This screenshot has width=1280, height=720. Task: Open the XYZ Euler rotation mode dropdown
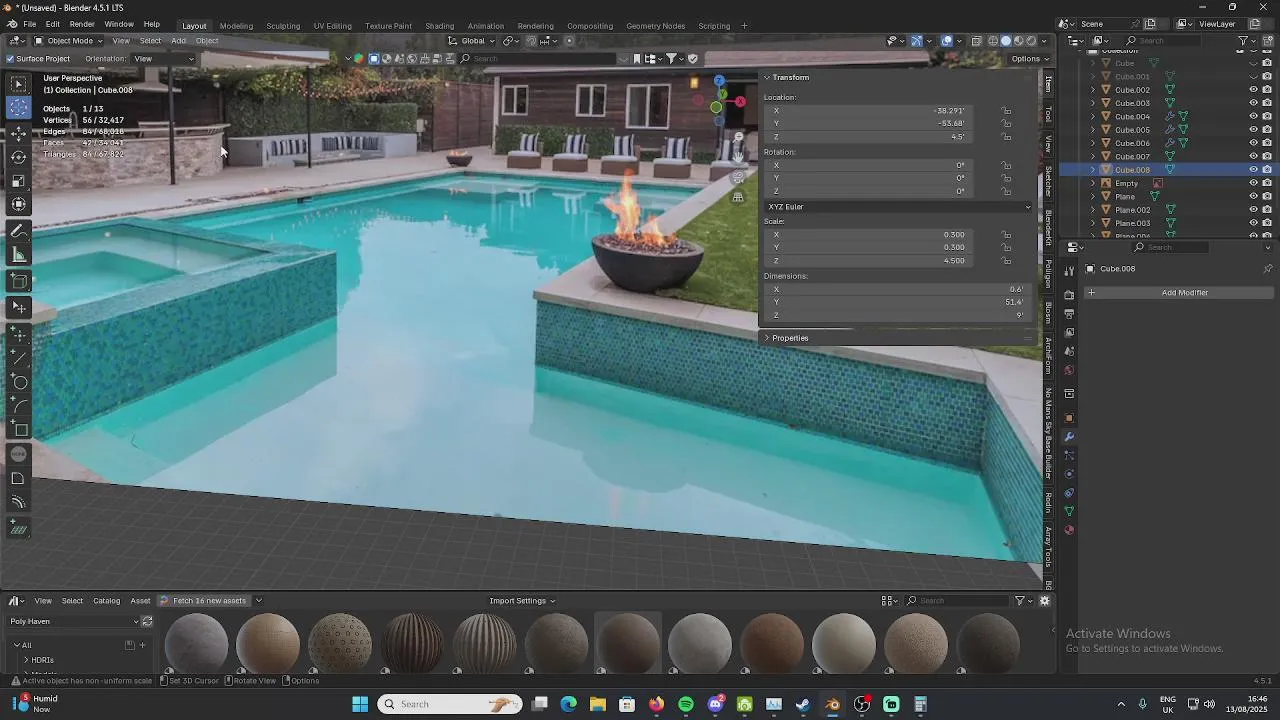(898, 207)
